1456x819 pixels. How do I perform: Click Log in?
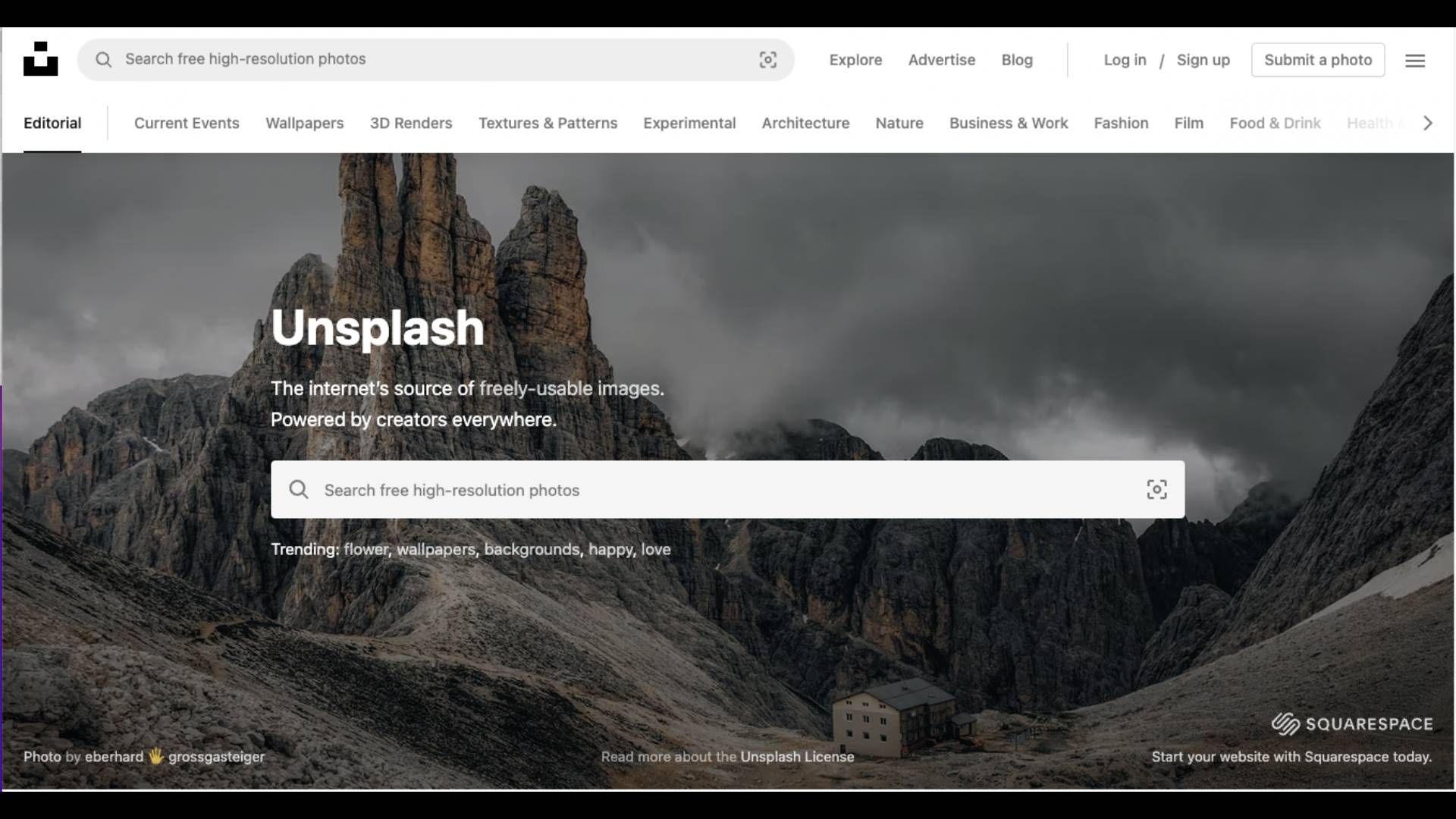pos(1125,60)
